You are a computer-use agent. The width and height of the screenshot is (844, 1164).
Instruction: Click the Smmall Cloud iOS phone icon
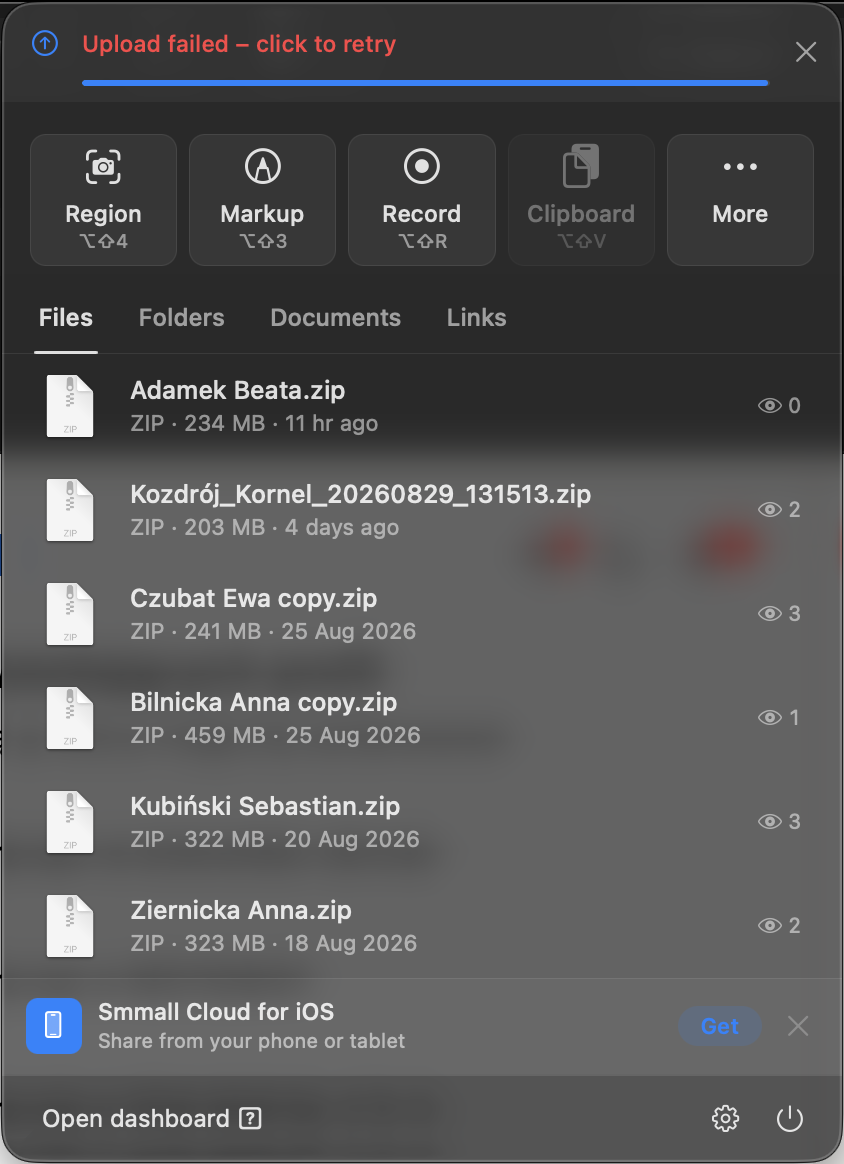click(x=53, y=1025)
